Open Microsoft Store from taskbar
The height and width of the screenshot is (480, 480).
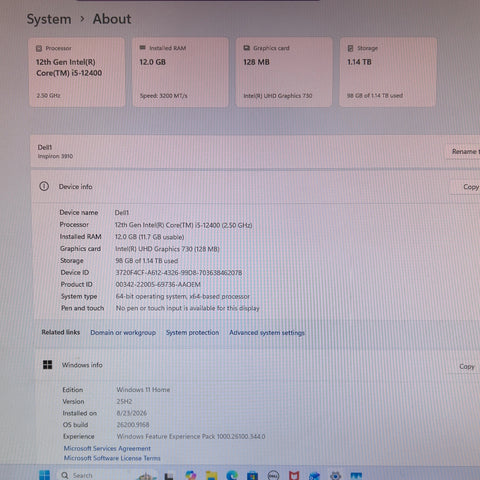tap(252, 476)
